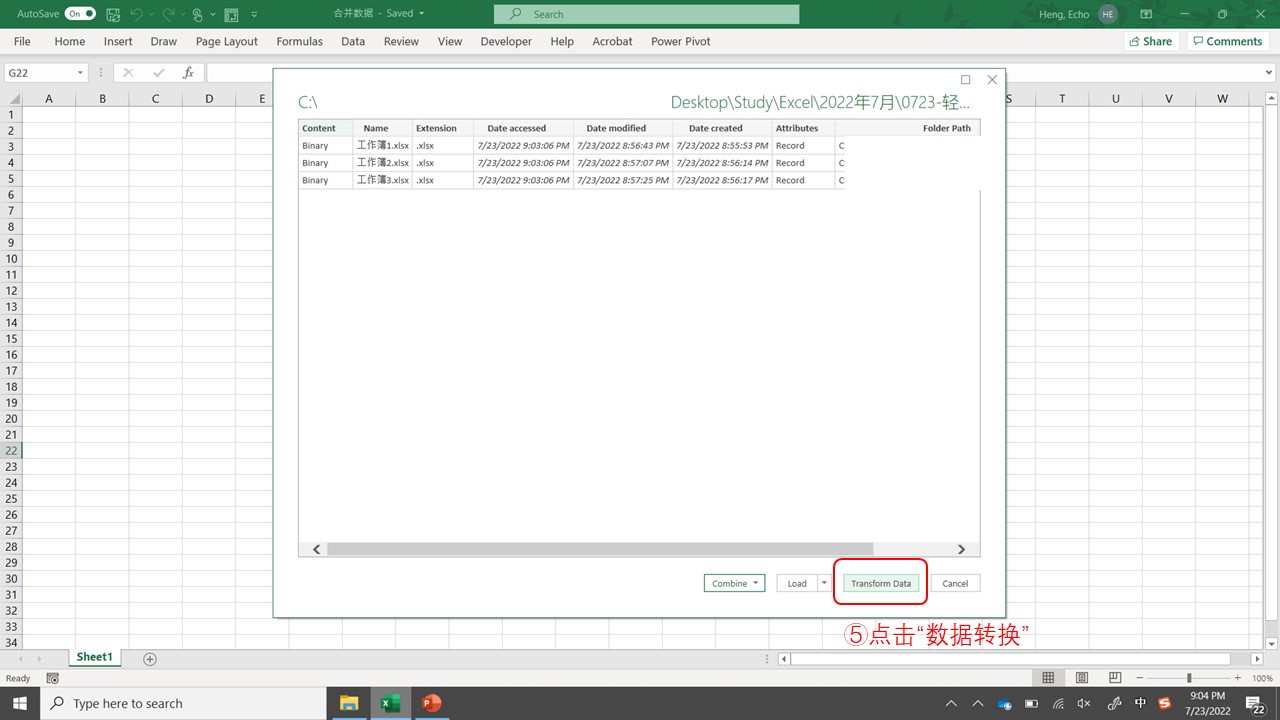Click the formula bar Enter checkmark icon
The image size is (1280, 720).
158,73
